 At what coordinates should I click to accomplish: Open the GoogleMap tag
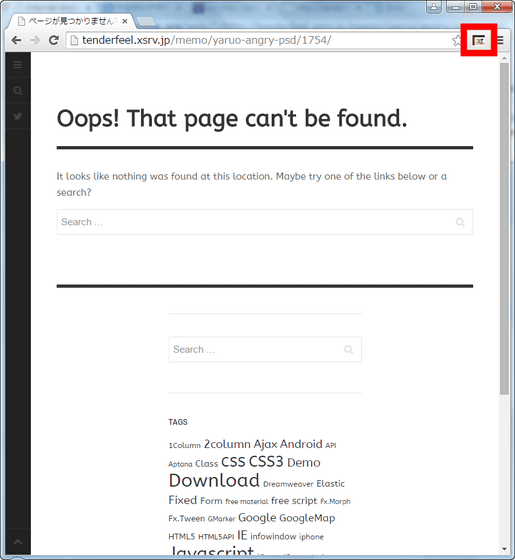coord(307,518)
